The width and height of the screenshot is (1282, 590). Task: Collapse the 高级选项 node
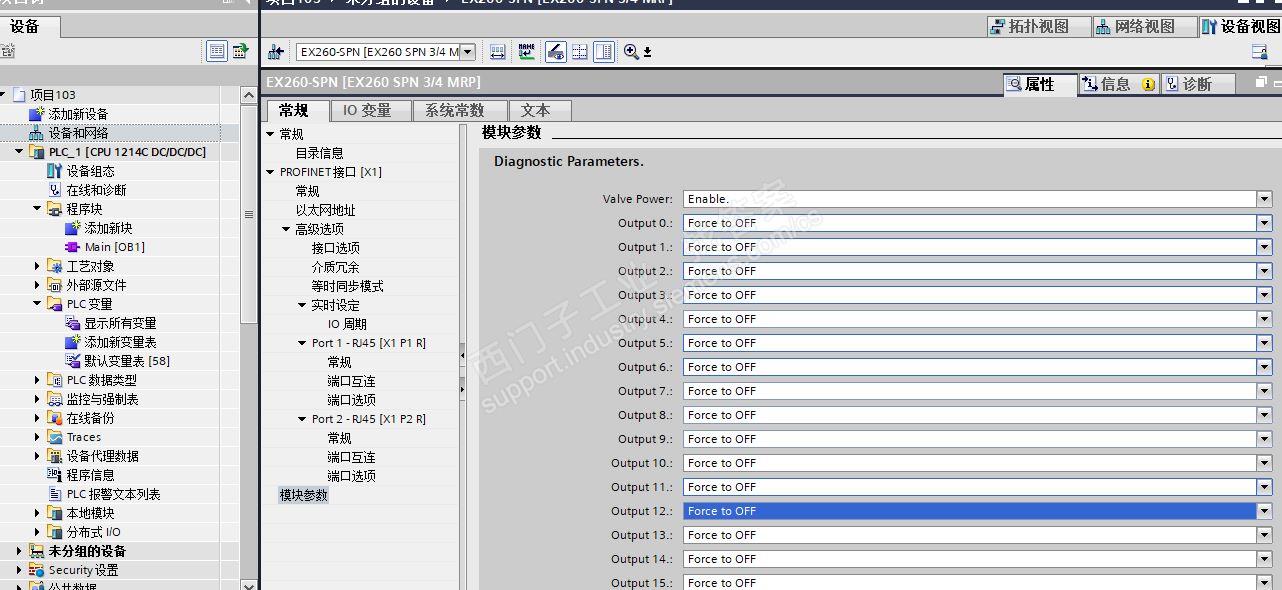[286, 229]
